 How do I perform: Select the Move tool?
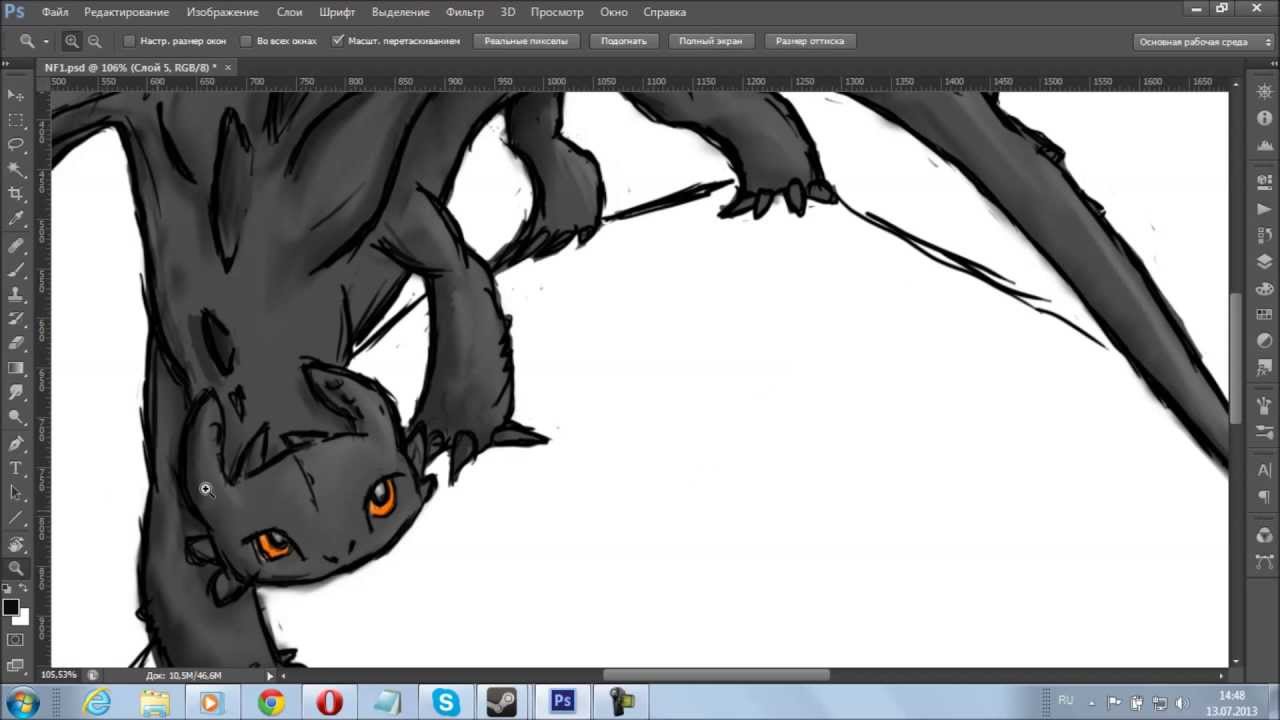16,95
